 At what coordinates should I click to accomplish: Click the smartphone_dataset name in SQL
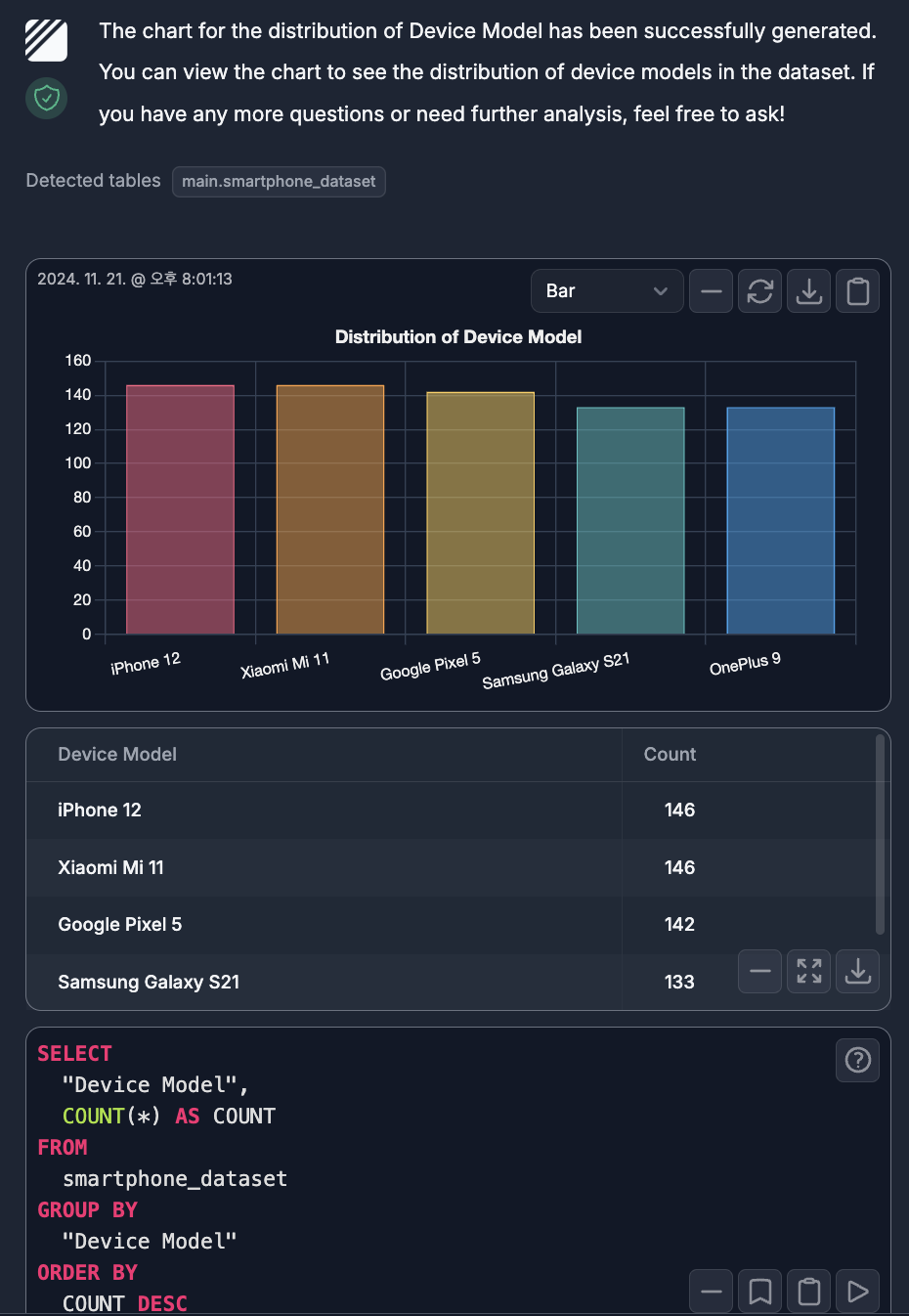175,1179
